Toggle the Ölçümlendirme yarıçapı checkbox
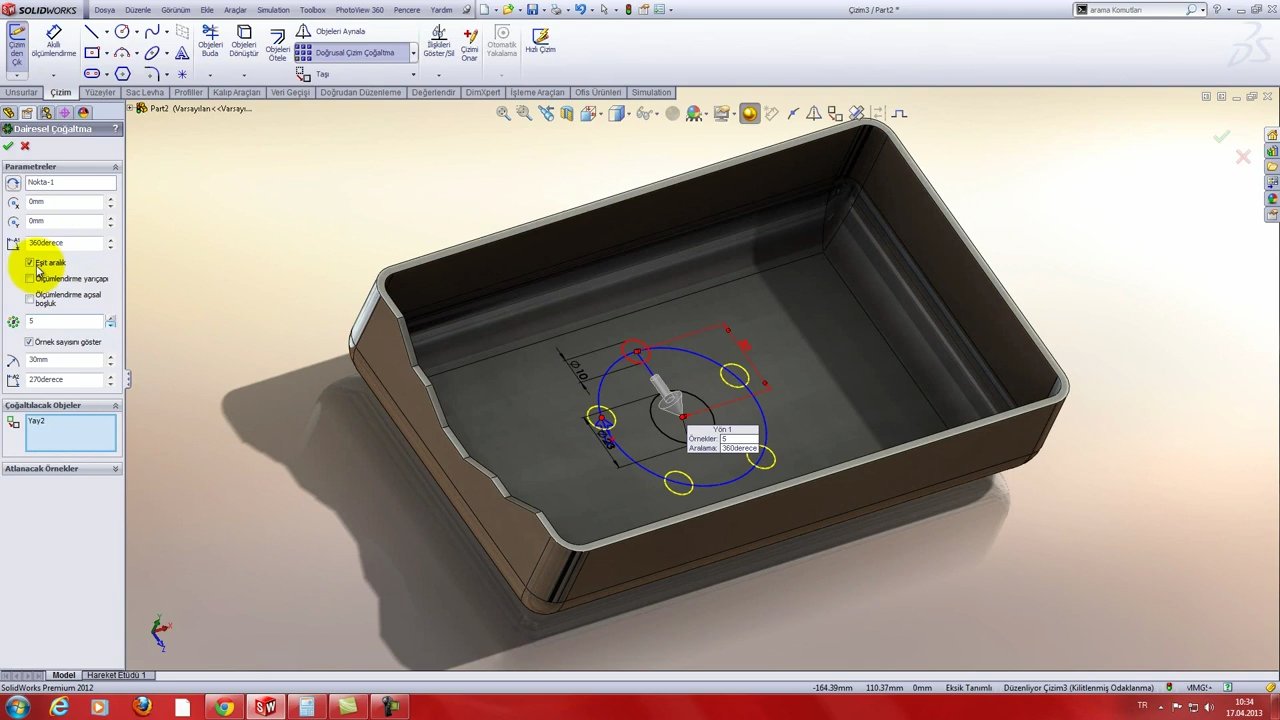 coord(29,279)
